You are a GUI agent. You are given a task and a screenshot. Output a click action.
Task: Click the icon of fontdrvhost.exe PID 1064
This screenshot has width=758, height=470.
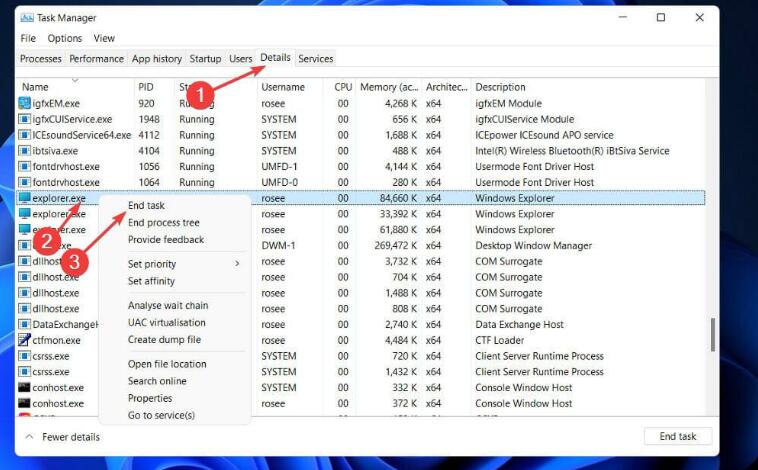coord(24,182)
